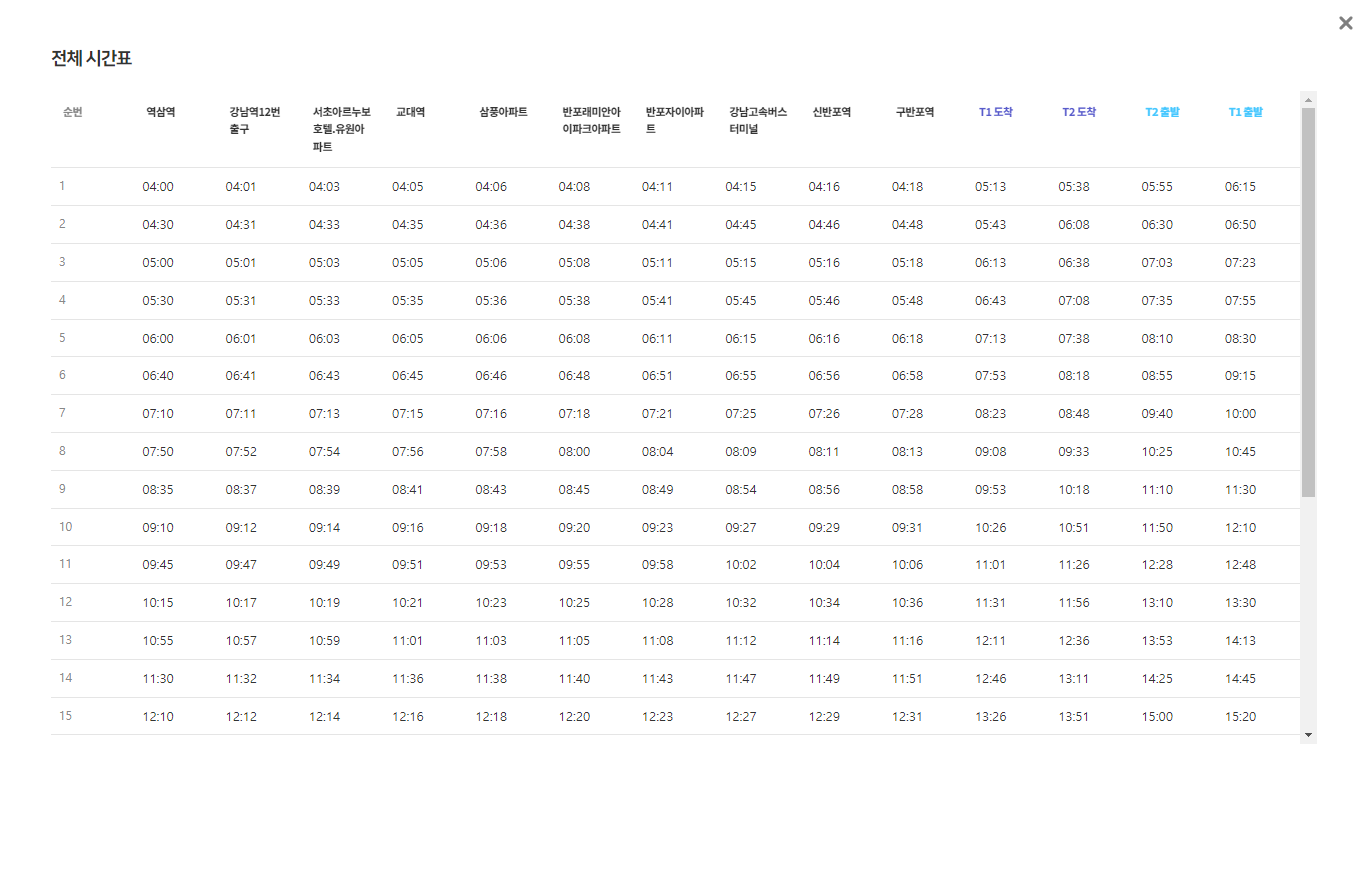
Task: Click the 11:30 T1 departure in row 9
Action: [x=1241, y=490]
